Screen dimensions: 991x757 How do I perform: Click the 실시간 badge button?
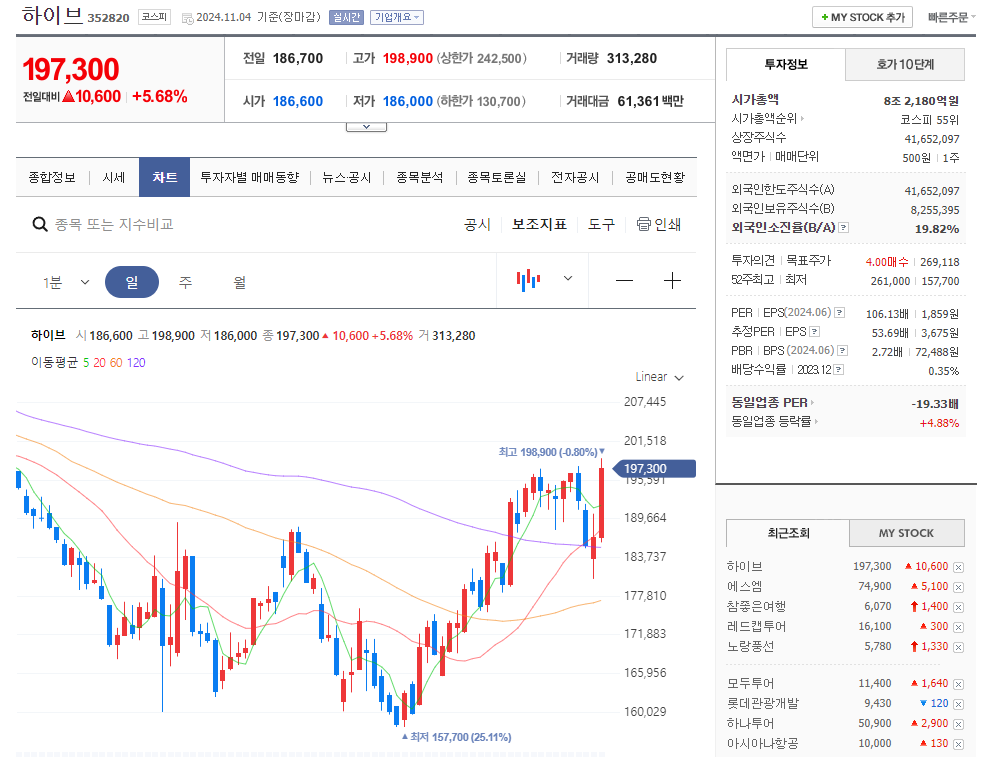[x=346, y=18]
